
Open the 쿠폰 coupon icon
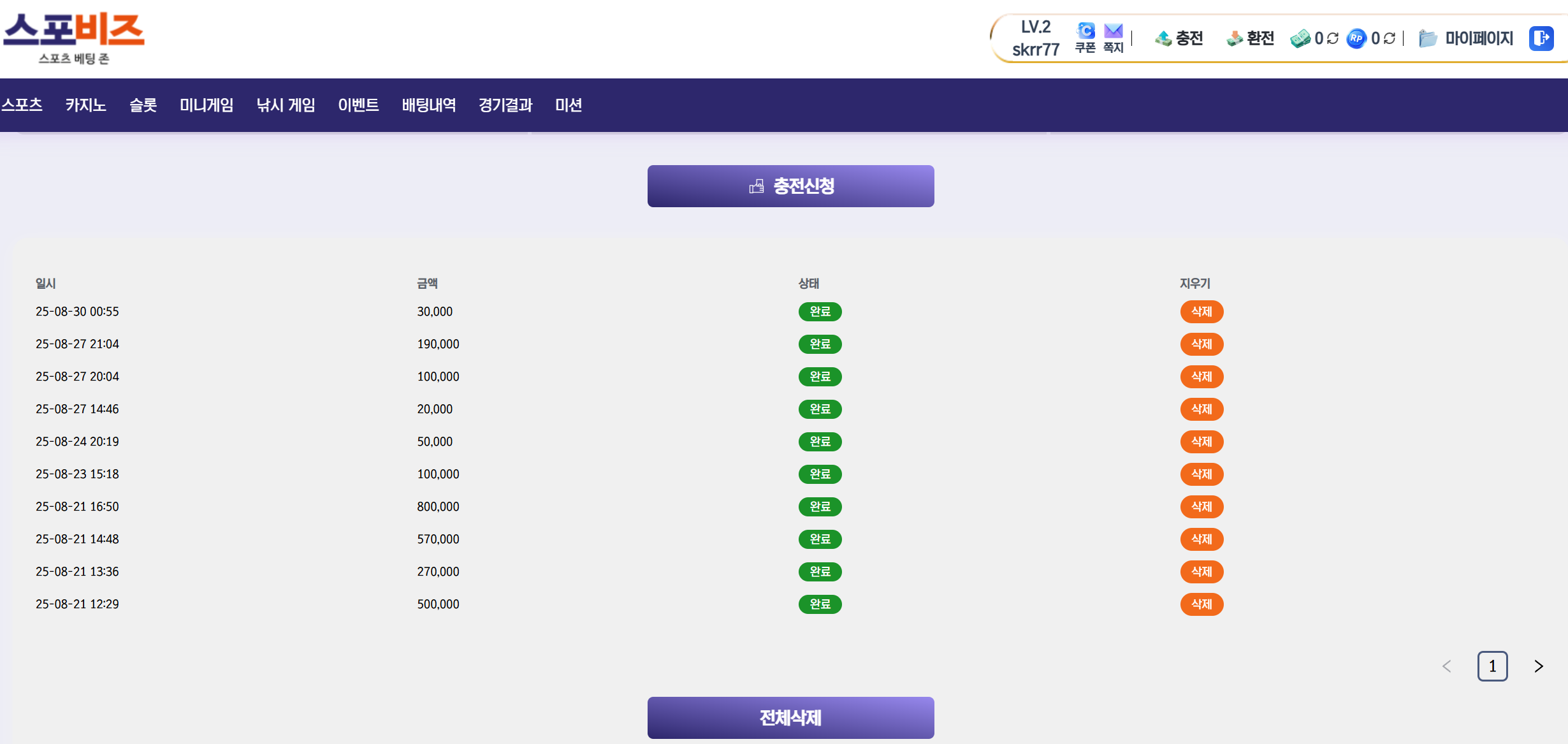coord(1085,31)
